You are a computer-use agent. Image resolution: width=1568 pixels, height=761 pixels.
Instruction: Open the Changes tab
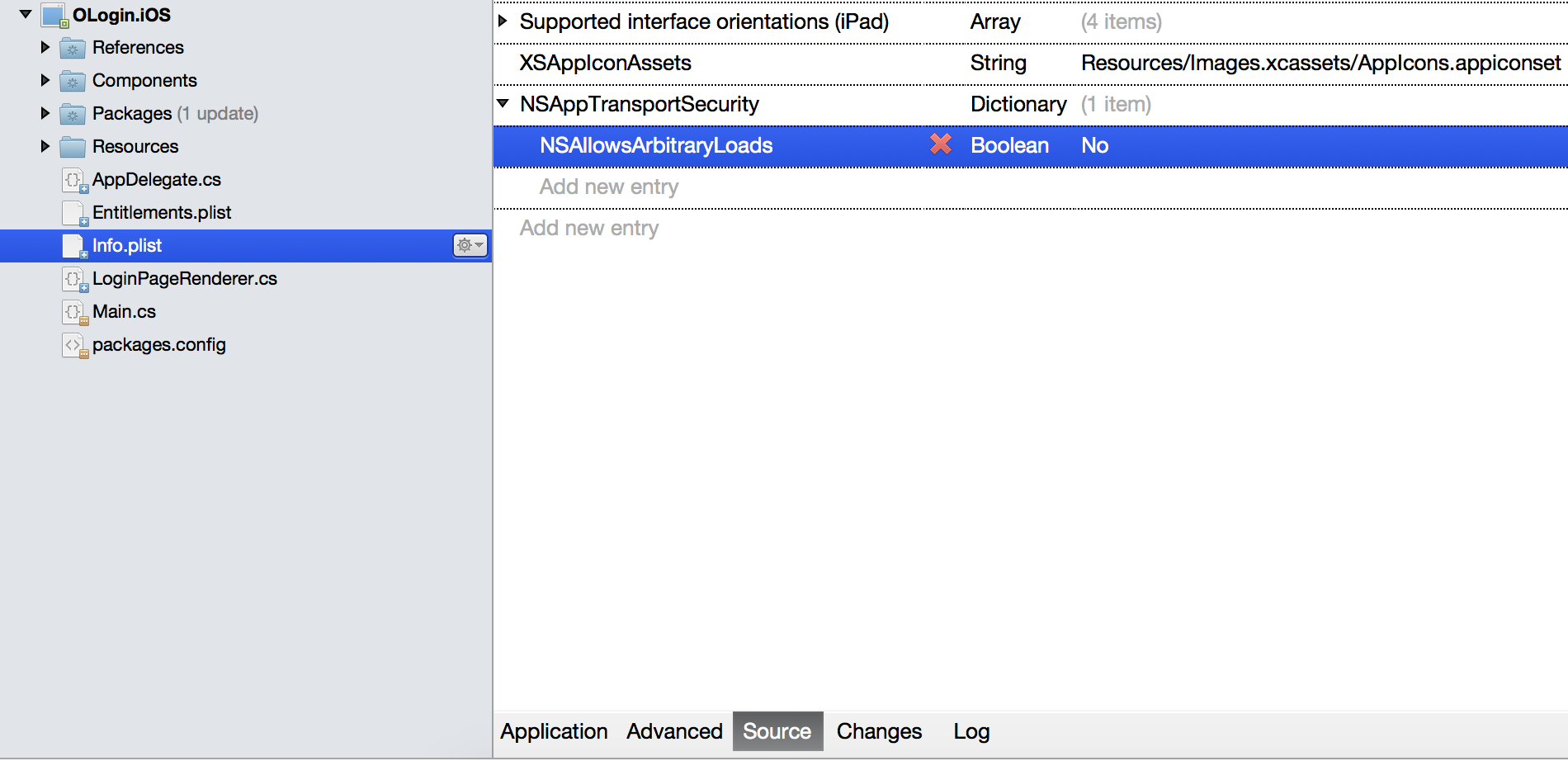879,731
